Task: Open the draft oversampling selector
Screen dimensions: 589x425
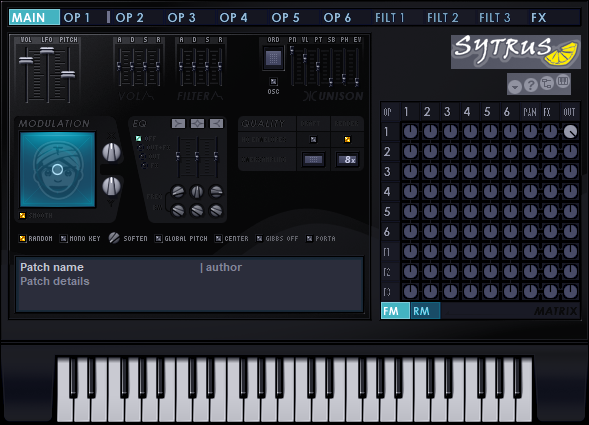Action: (x=313, y=159)
